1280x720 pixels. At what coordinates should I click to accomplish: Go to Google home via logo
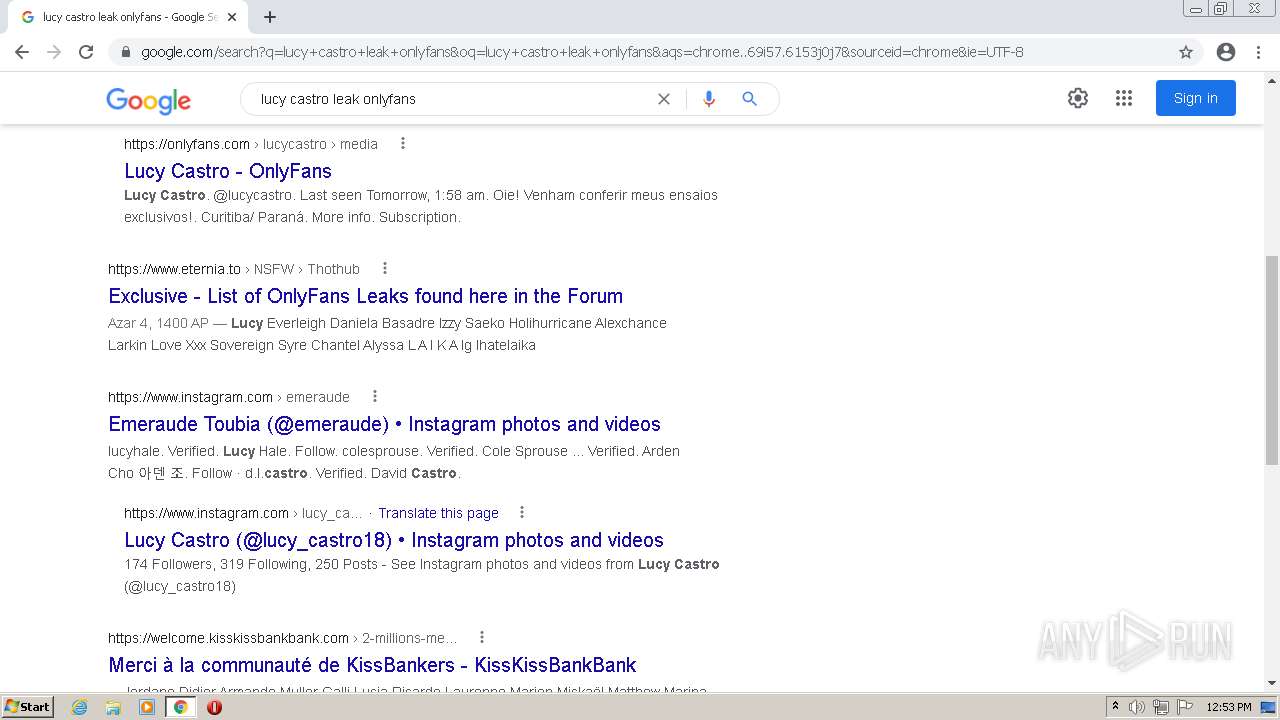[148, 100]
